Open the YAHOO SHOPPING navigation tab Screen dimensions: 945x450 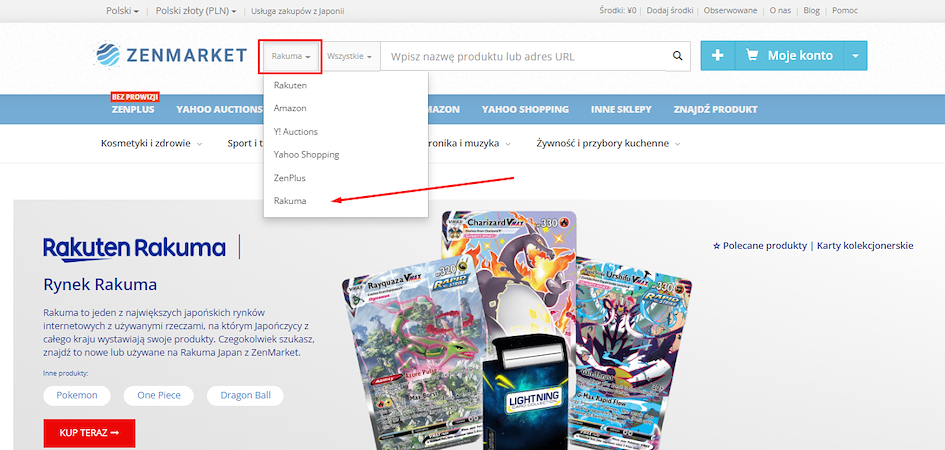pyautogui.click(x=525, y=109)
